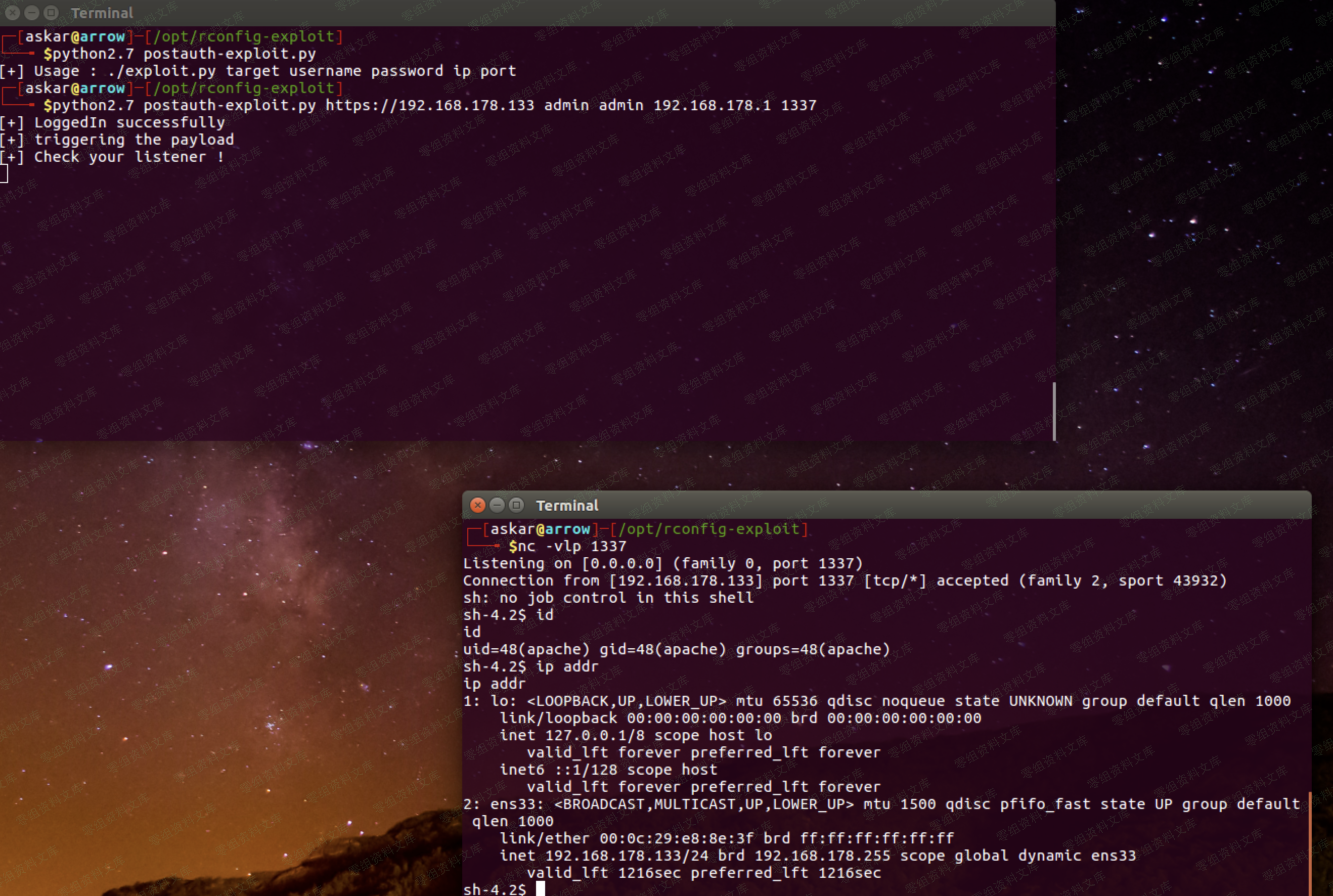Click the bottom Terminal window title text
The width and height of the screenshot is (1333, 896).
click(567, 506)
